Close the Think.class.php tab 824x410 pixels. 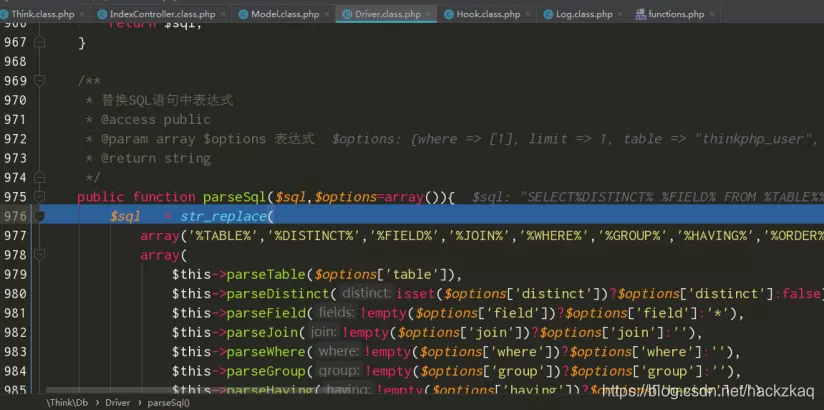82,15
